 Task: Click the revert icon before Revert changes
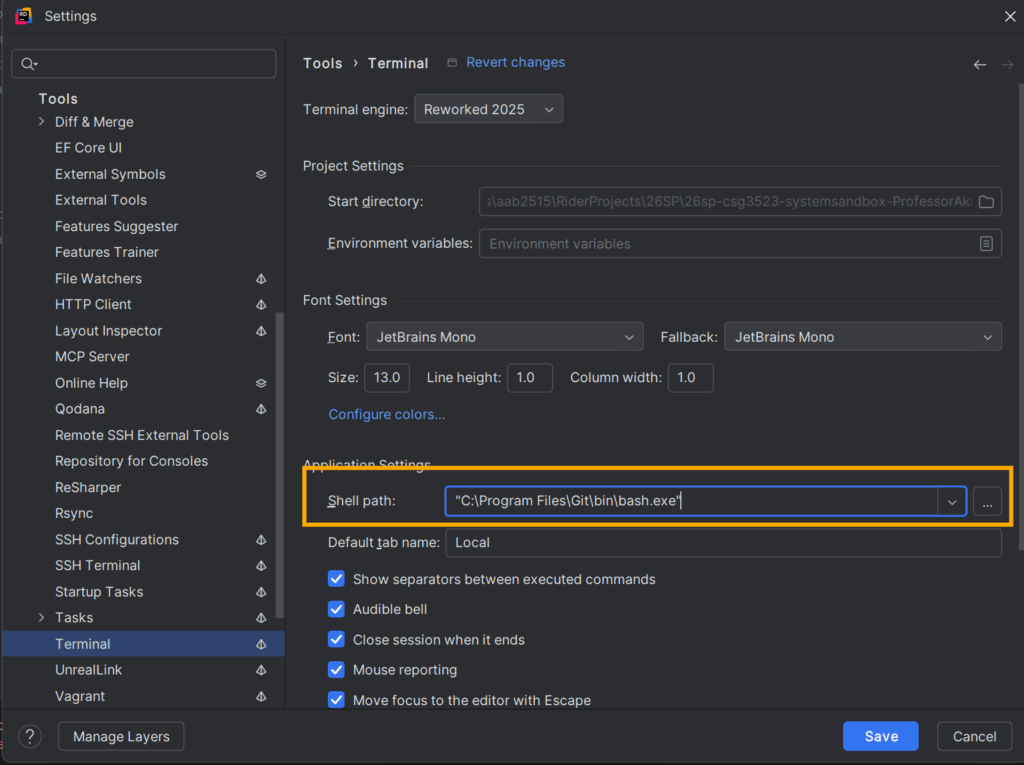(x=452, y=63)
